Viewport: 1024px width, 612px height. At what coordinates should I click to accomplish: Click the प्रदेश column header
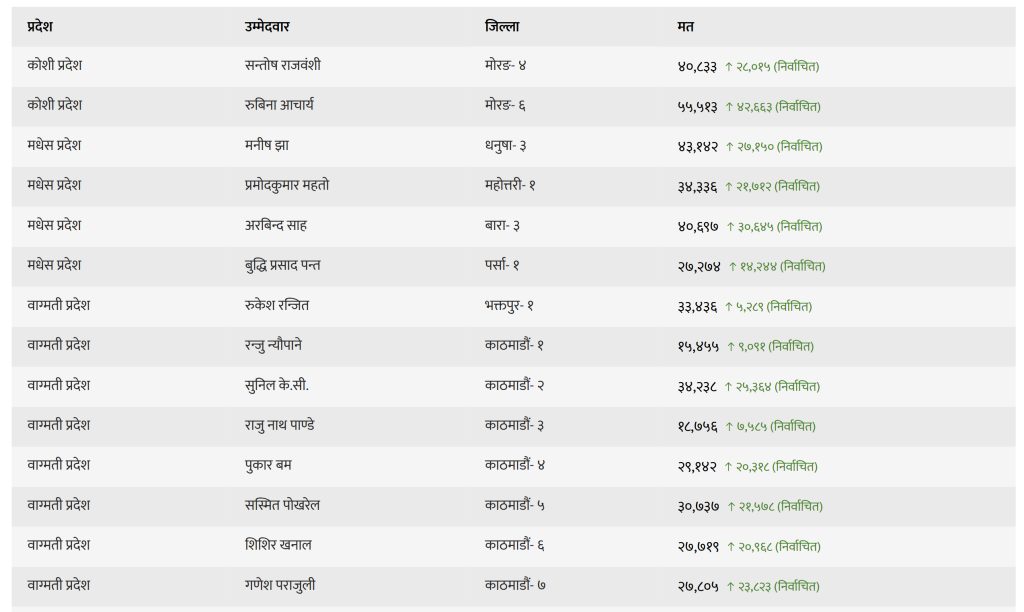(40, 26)
